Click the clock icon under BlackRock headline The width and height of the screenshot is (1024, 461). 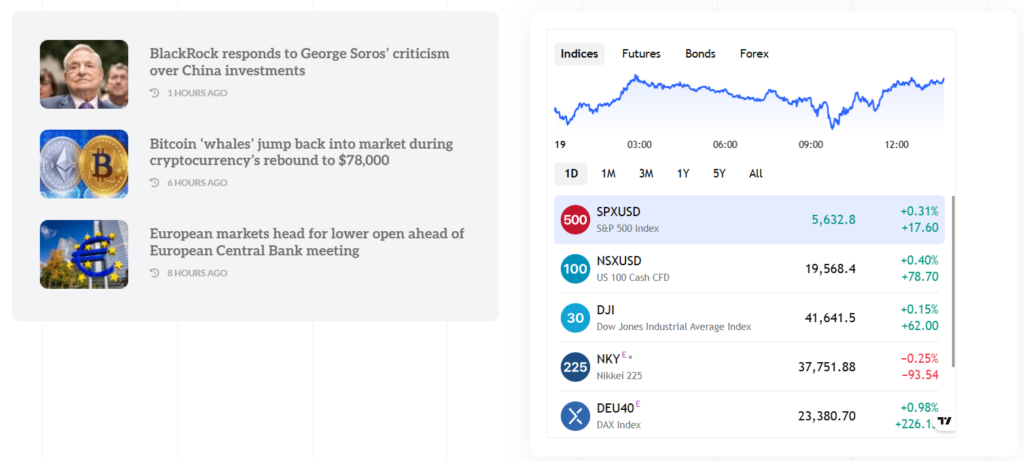point(154,93)
